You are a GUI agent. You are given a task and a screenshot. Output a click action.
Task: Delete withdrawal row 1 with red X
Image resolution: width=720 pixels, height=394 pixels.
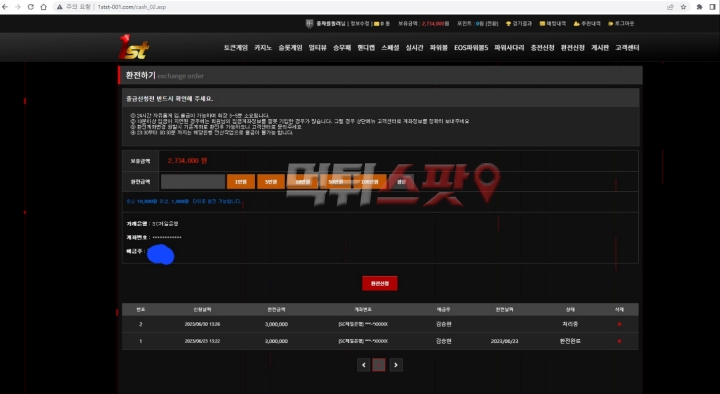pyautogui.click(x=619, y=341)
